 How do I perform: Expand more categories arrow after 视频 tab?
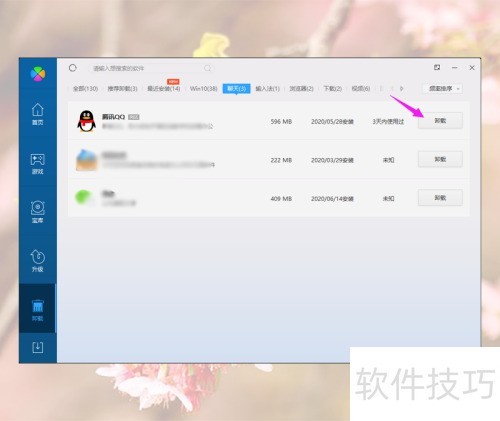402,89
